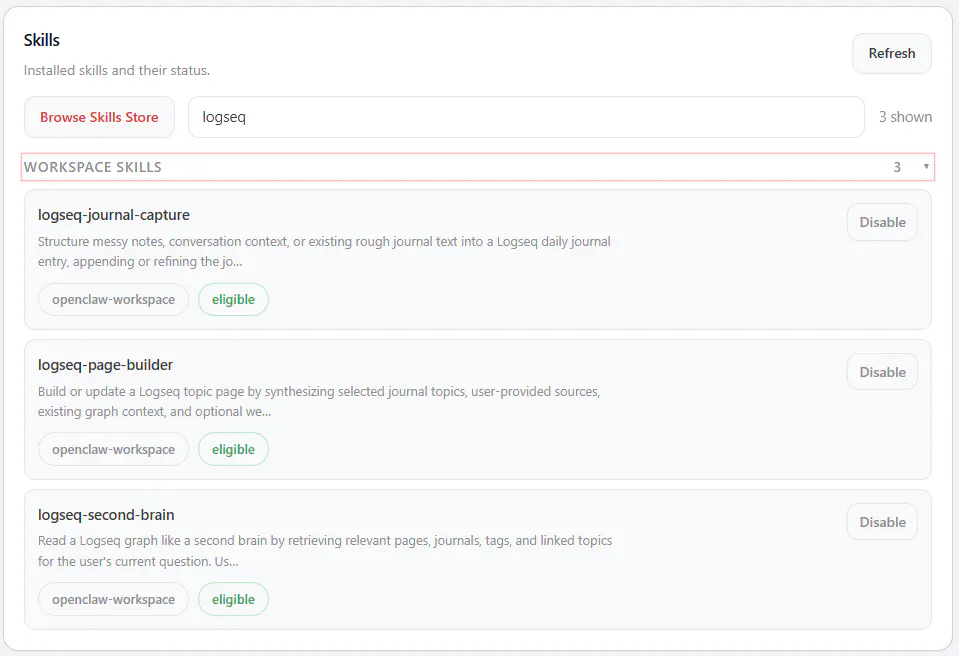Click eligible badge on logseq-second-brain
The image size is (959, 656).
click(x=233, y=599)
